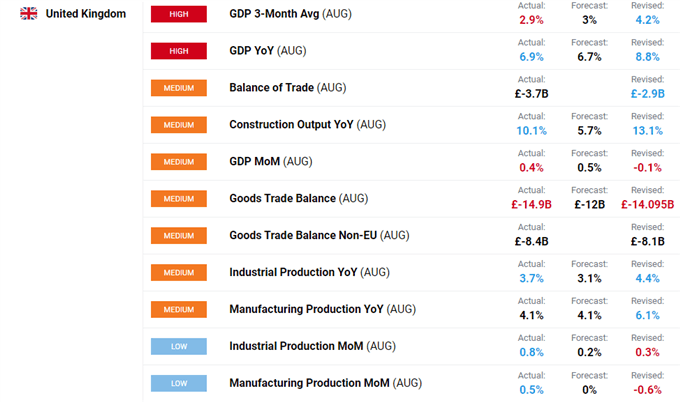Click MEDIUM badge for Construction Output YoY

click(x=179, y=125)
